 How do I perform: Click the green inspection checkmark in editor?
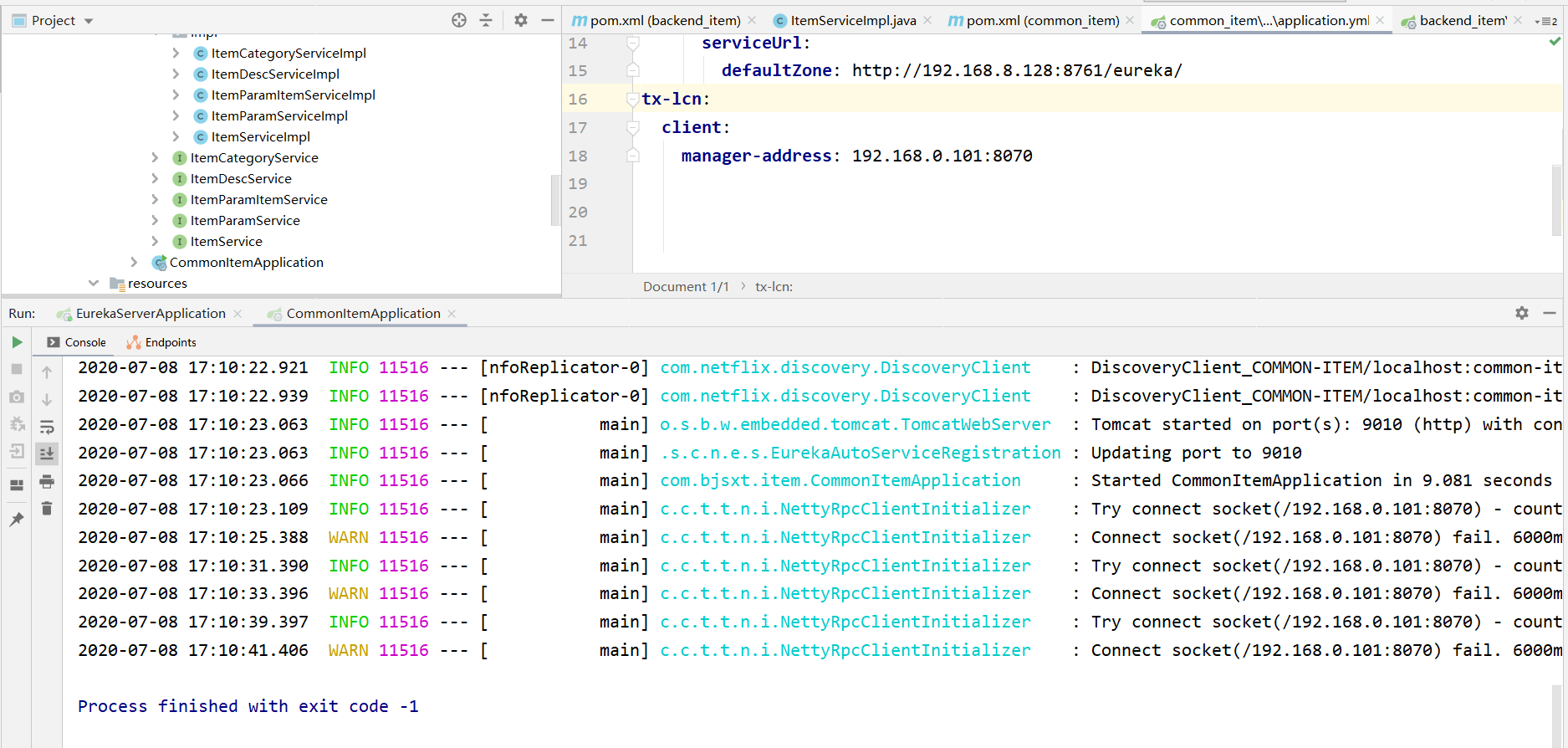(x=1555, y=42)
